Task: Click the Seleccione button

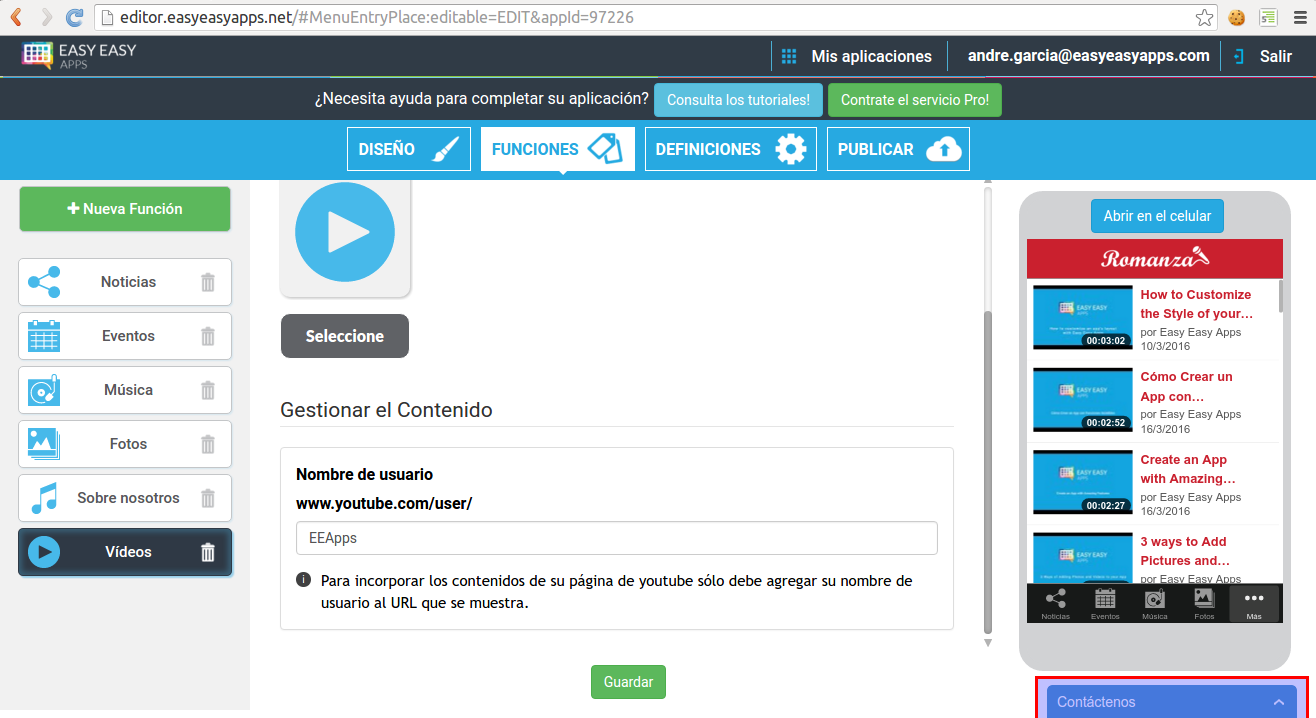Action: pyautogui.click(x=345, y=336)
